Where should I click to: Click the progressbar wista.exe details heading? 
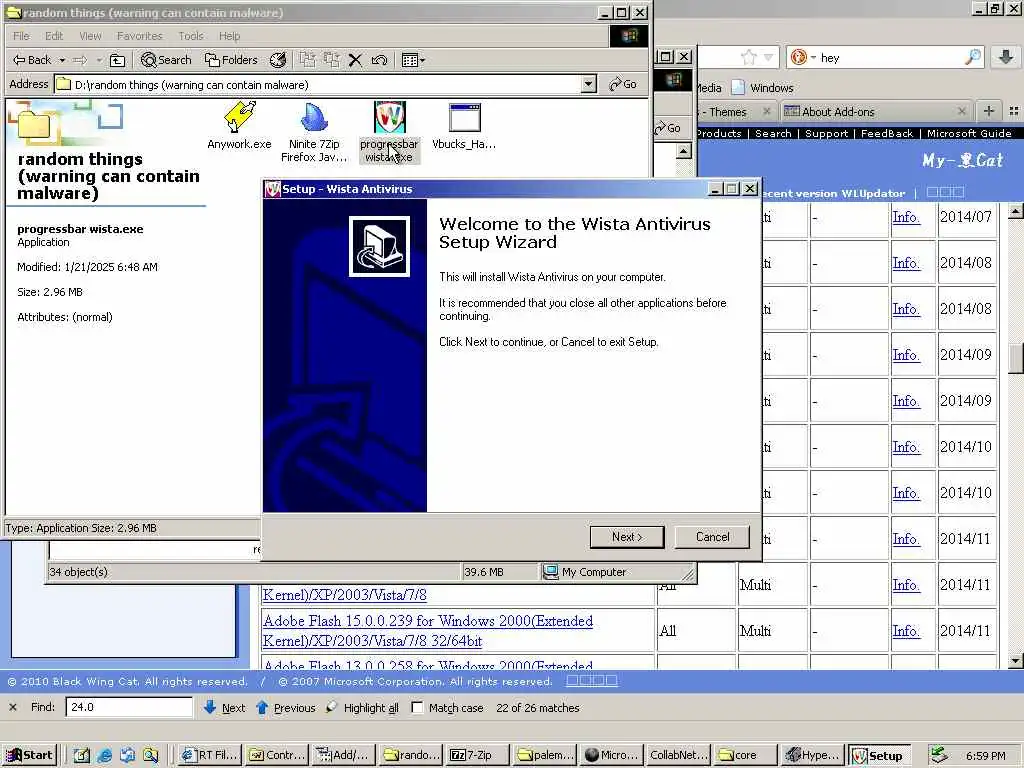80,229
